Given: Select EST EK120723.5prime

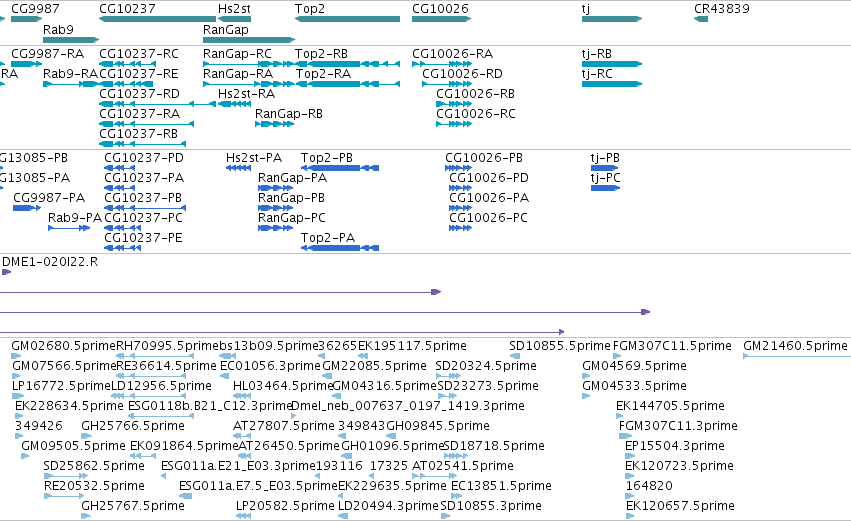Looking at the screenshot, I should (x=630, y=476).
